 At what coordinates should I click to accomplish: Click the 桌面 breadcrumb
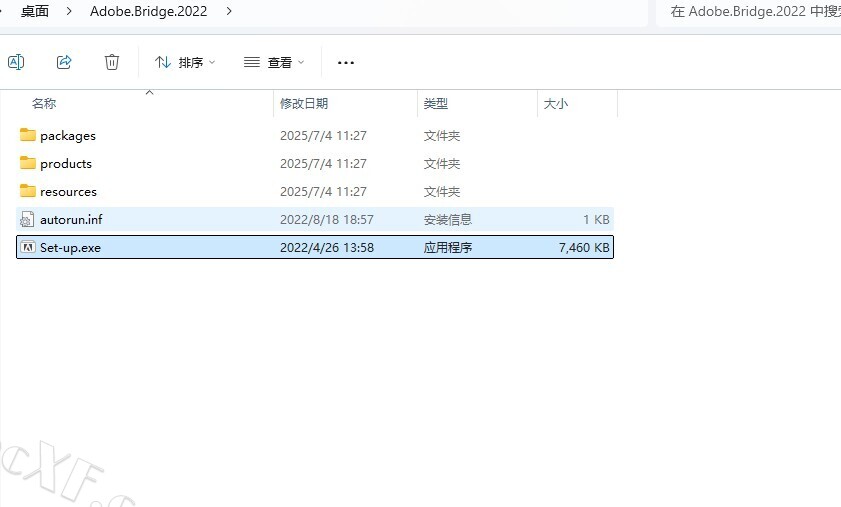(x=35, y=11)
